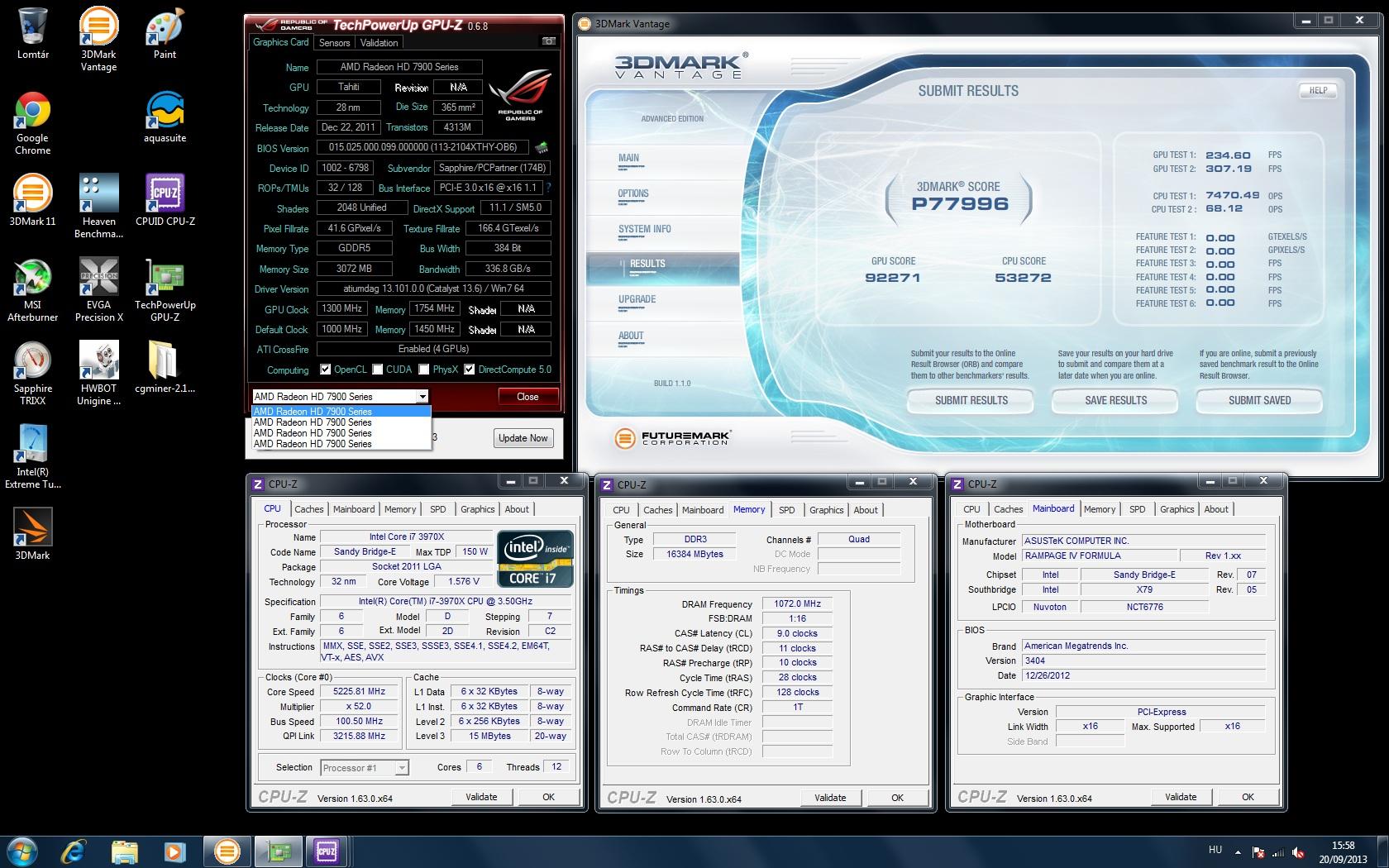The height and width of the screenshot is (868, 1389).
Task: Show hidden tray icons arrow
Action: tap(1238, 851)
